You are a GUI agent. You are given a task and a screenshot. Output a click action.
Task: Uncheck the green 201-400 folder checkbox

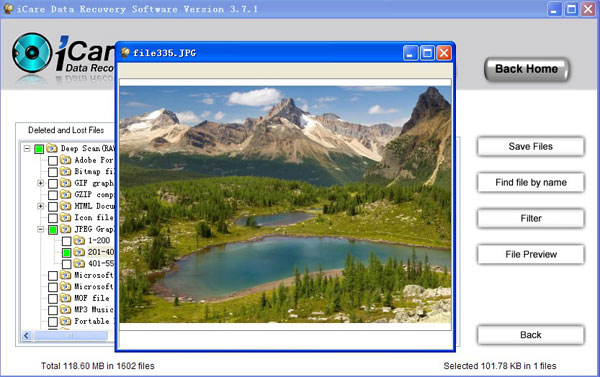[67, 252]
